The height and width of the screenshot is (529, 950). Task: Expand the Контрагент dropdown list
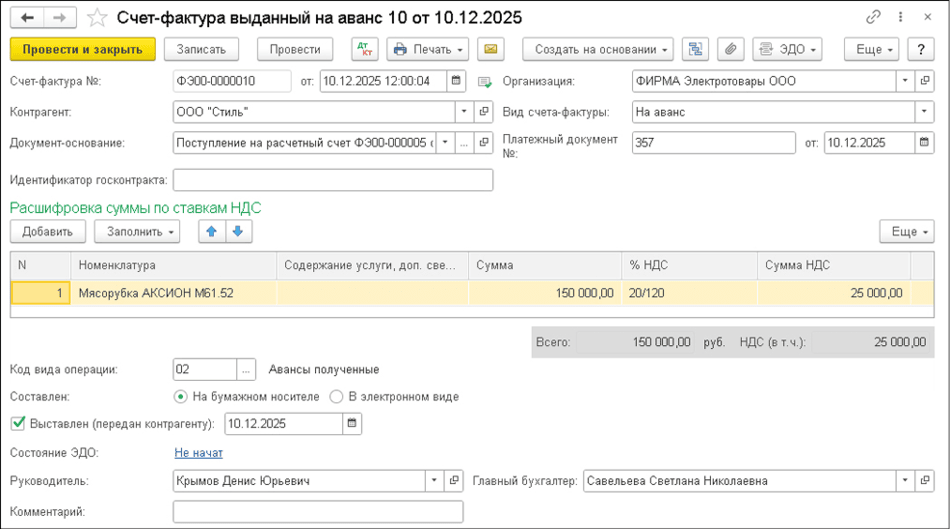coord(463,112)
